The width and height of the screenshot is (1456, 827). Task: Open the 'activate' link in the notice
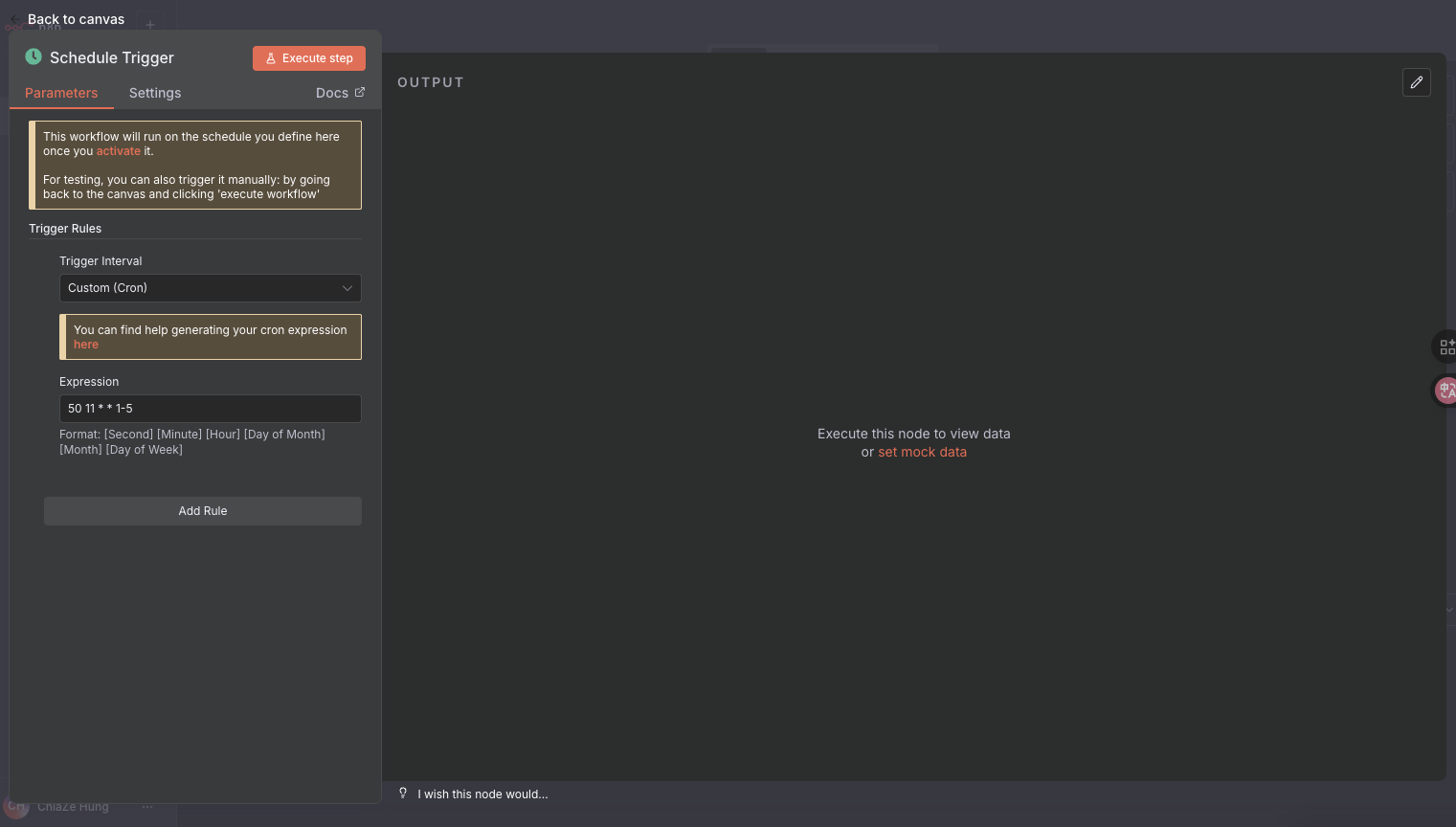coord(119,151)
